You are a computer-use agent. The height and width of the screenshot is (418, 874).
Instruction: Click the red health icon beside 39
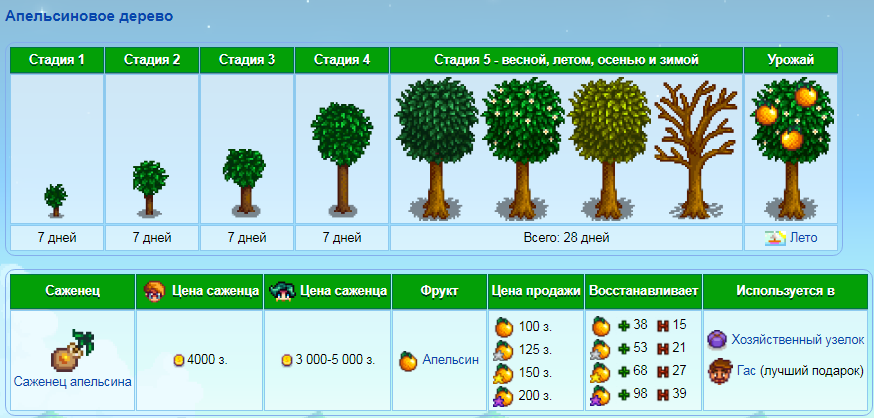(663, 395)
